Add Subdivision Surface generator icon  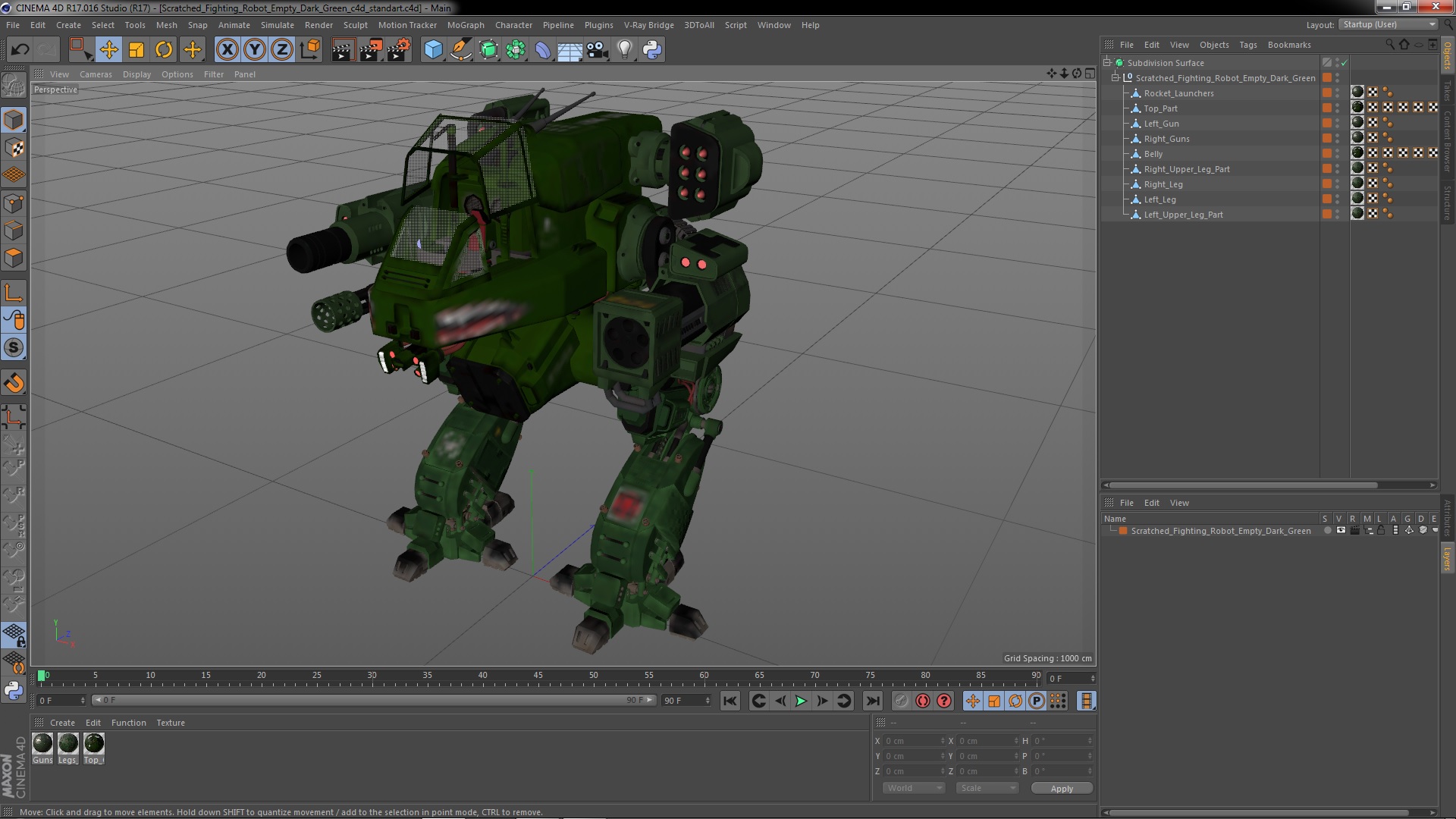coord(488,50)
